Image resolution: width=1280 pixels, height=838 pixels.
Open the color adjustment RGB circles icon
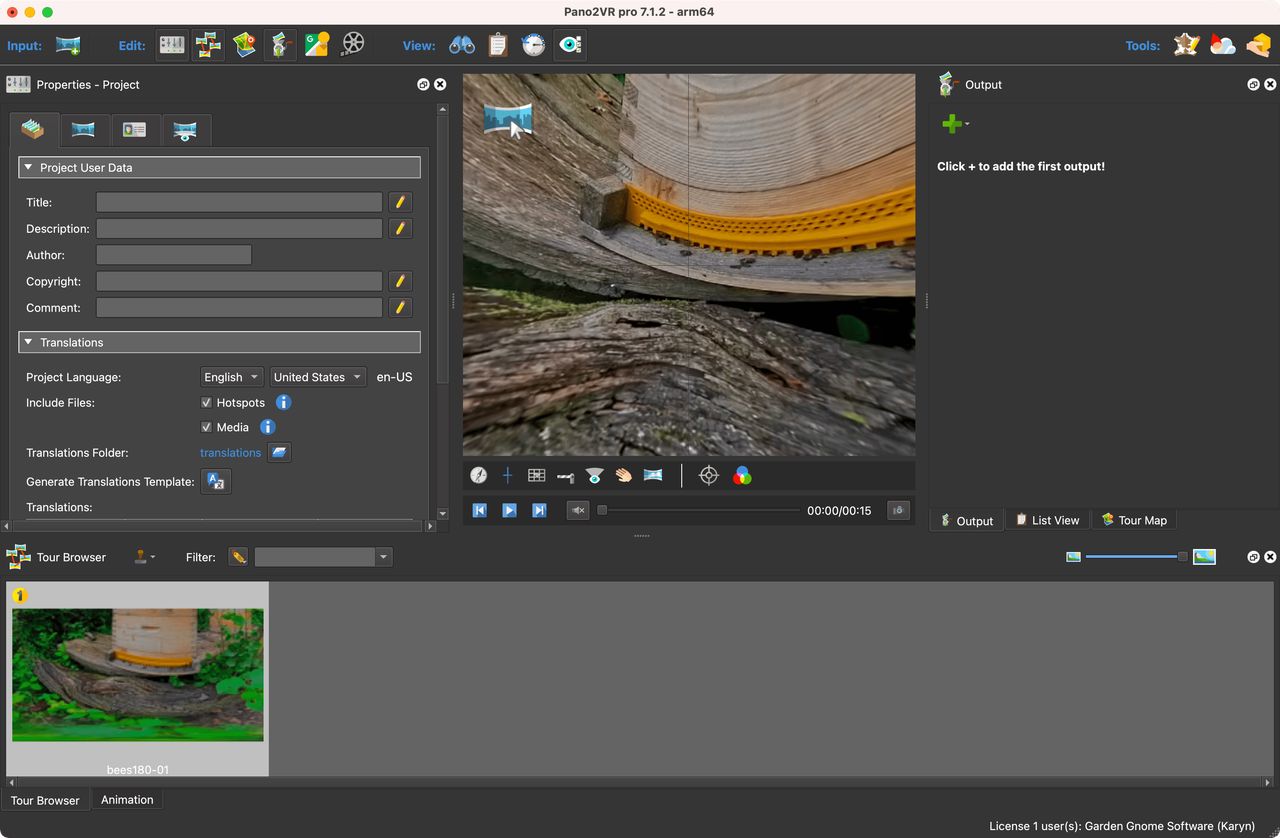point(741,475)
